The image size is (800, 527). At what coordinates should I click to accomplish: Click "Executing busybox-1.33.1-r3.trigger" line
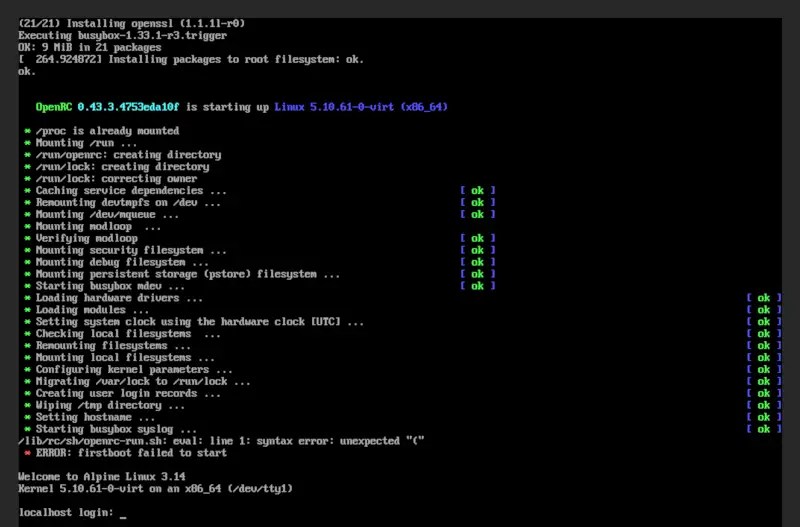pyautogui.click(x=122, y=36)
